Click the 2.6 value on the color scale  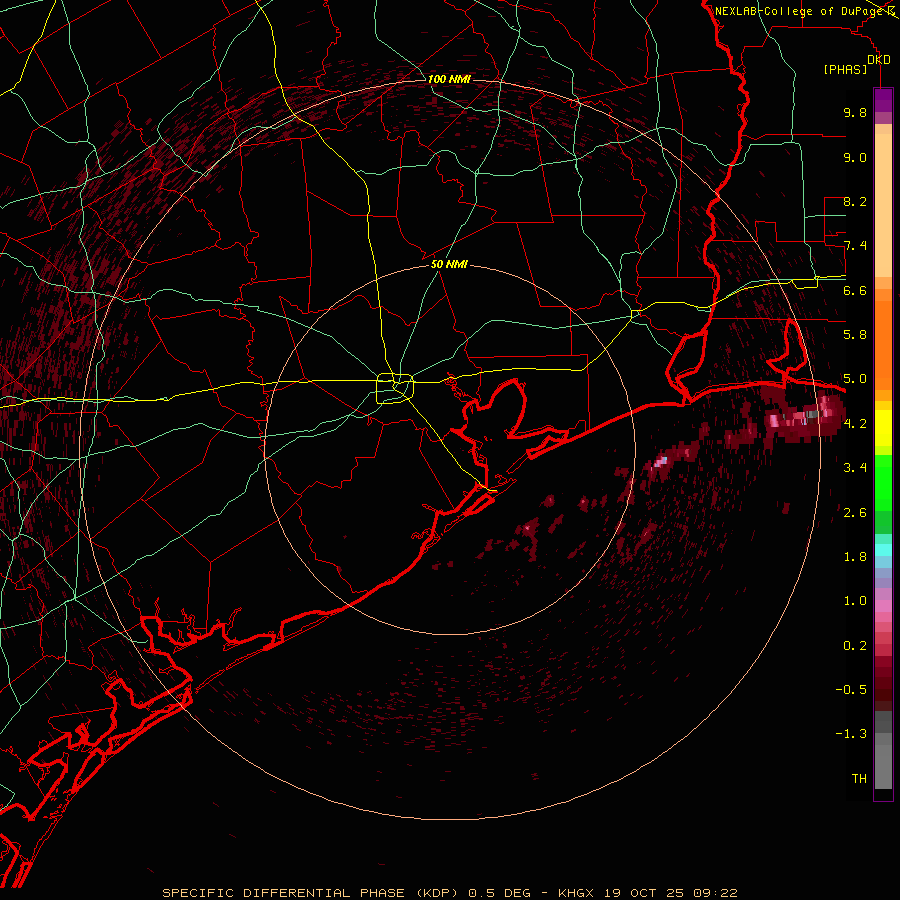point(855,513)
